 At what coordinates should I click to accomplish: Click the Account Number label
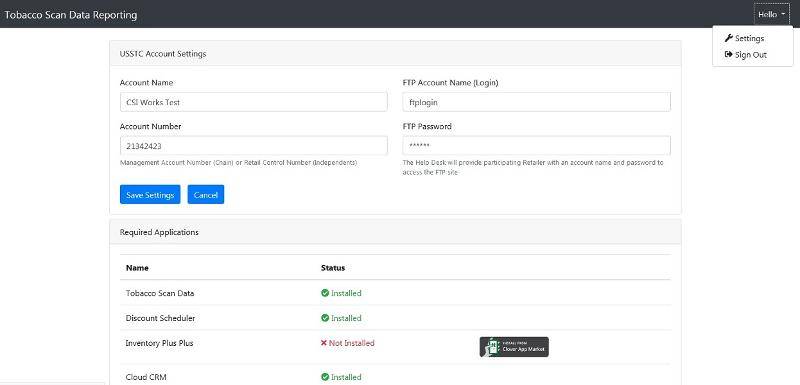pos(151,126)
